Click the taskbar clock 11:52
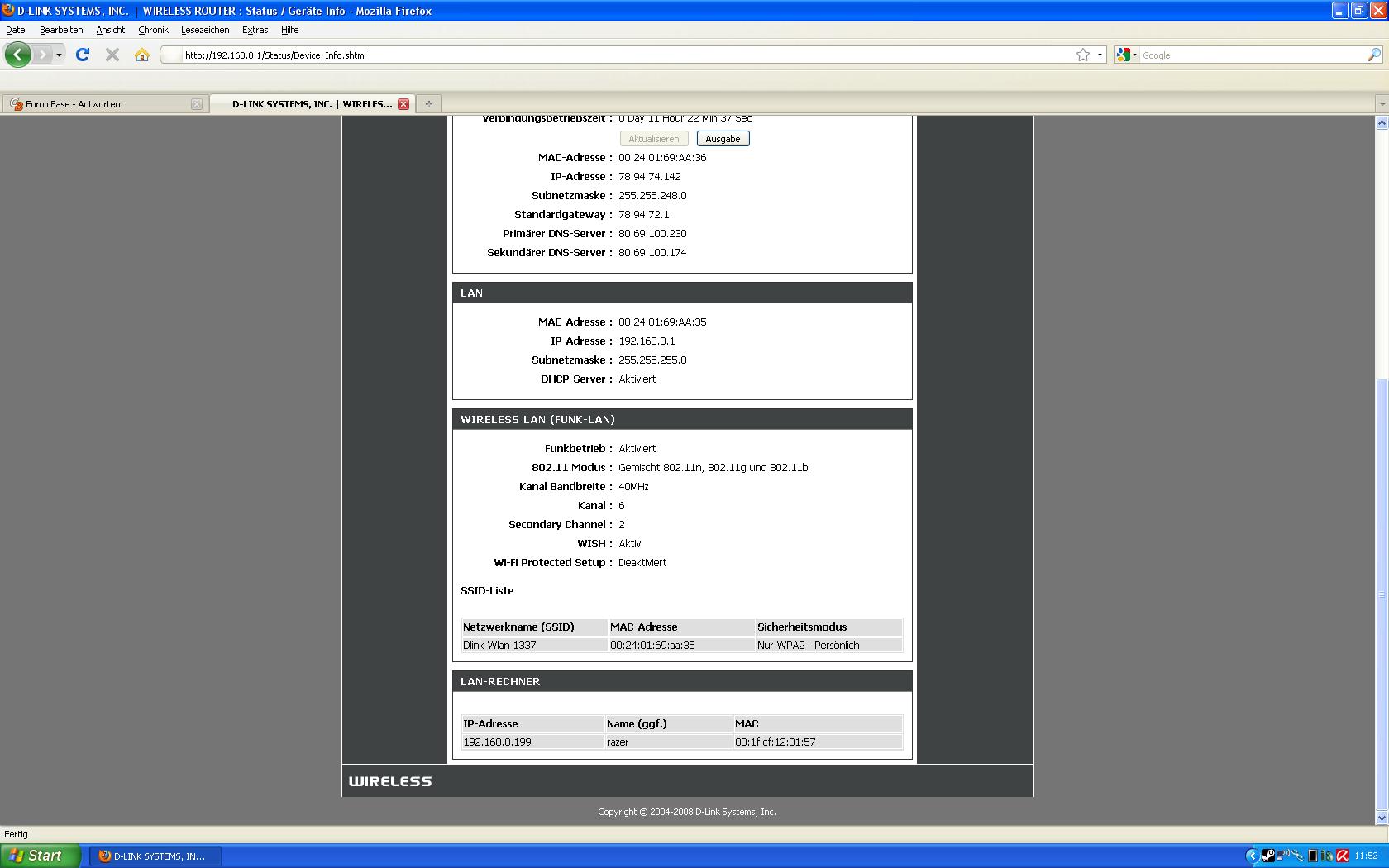 point(1367,856)
